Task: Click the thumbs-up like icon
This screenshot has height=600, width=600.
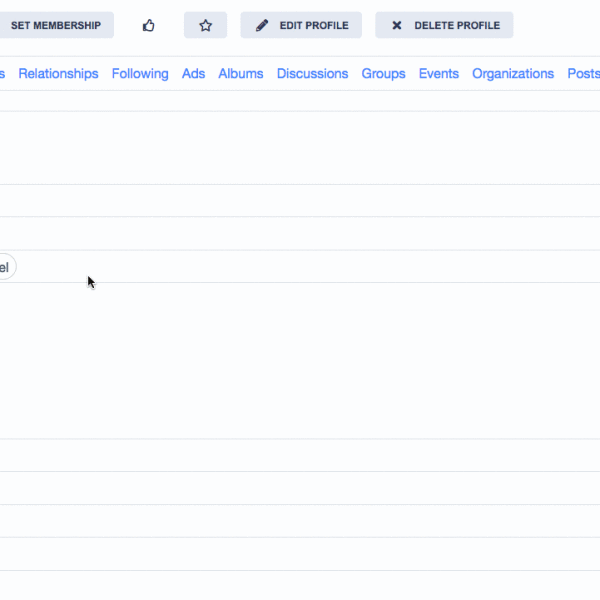Action: 149,25
